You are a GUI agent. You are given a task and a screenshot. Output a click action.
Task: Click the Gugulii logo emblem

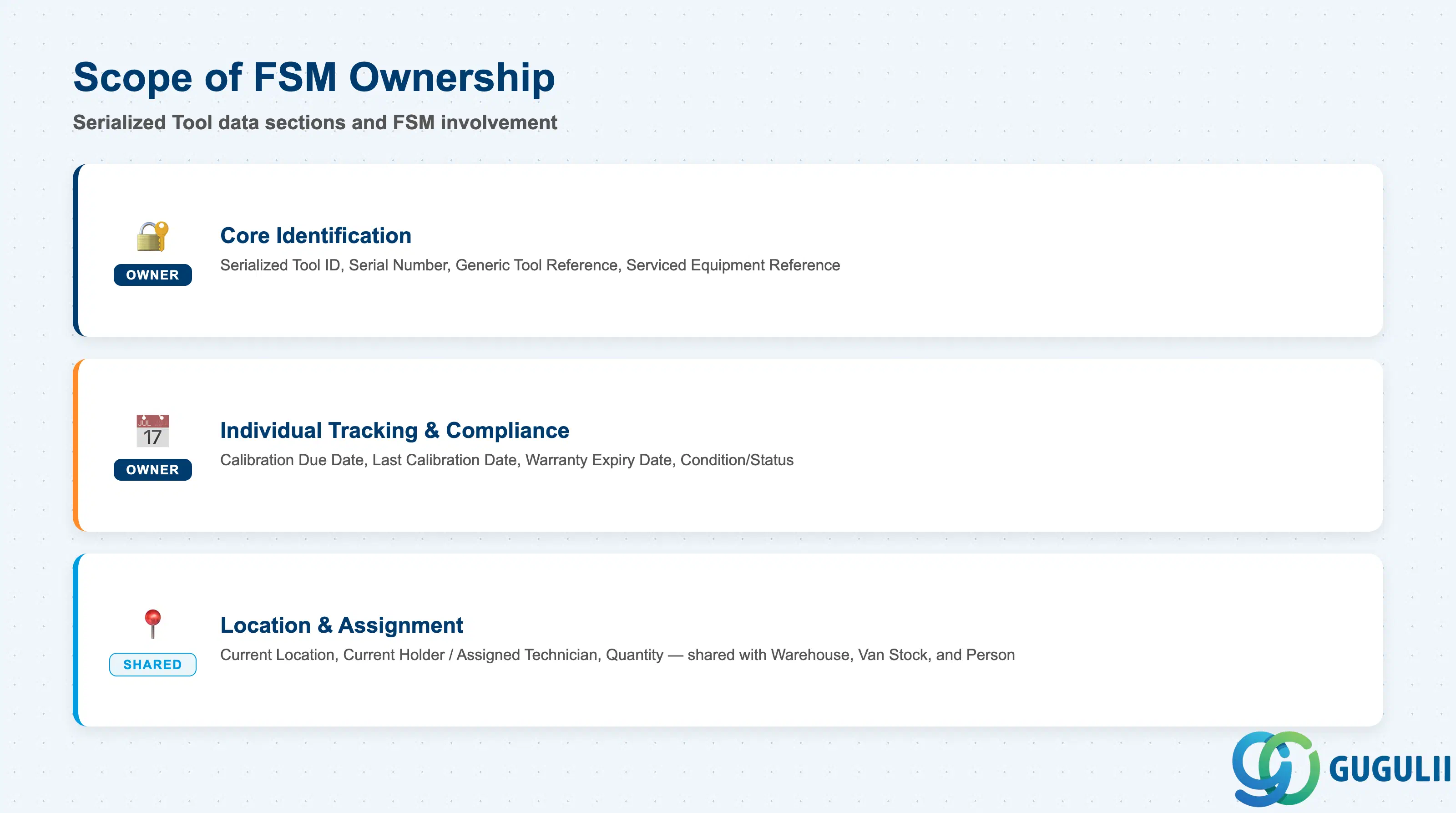1276,768
